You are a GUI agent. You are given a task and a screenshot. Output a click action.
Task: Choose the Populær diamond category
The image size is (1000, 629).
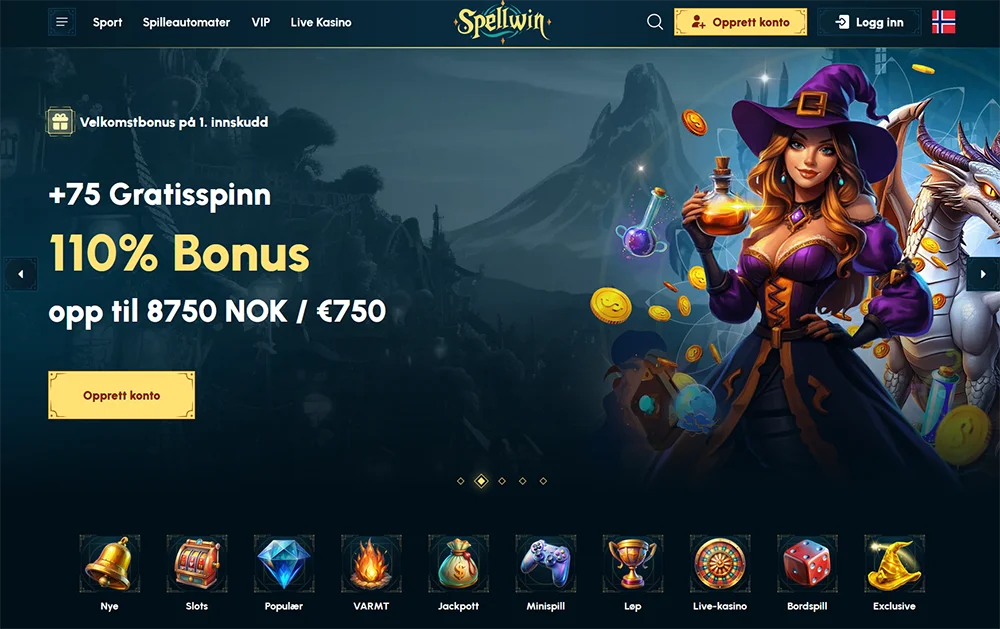click(284, 564)
